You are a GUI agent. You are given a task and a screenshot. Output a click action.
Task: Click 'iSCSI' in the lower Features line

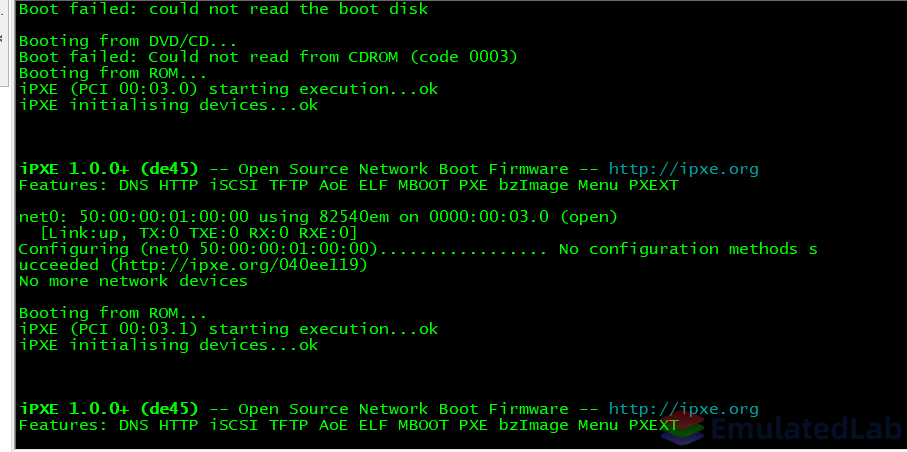234,425
